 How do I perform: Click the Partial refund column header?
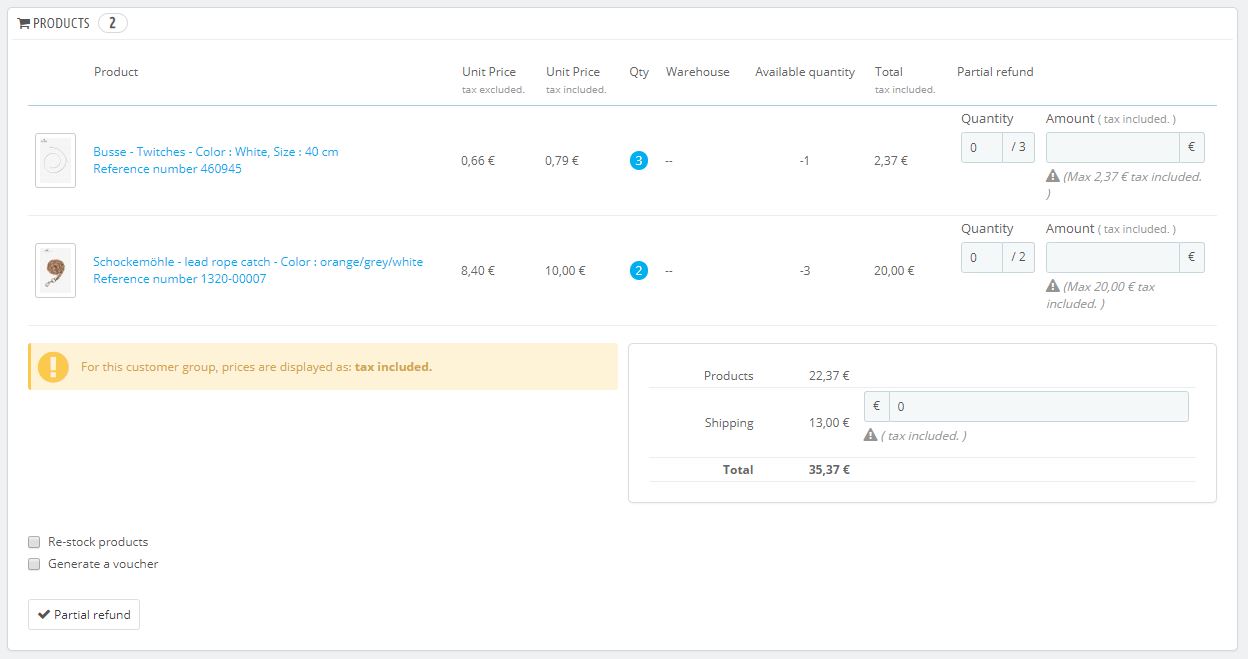tap(995, 72)
